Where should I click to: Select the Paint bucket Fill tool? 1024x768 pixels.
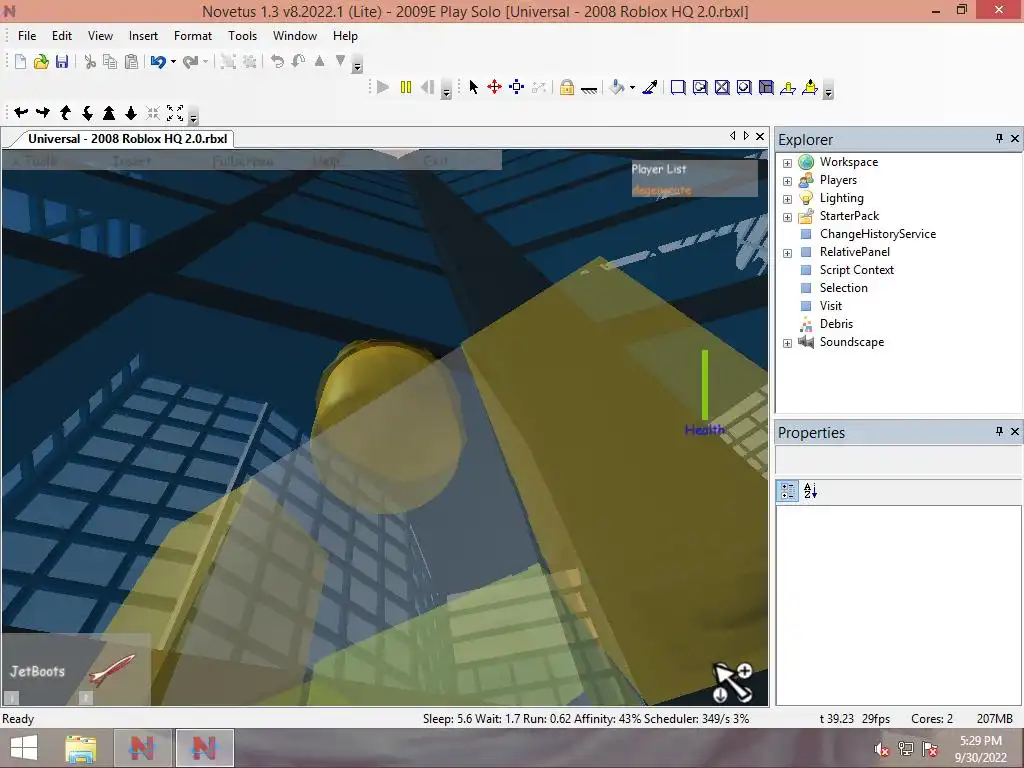[616, 87]
